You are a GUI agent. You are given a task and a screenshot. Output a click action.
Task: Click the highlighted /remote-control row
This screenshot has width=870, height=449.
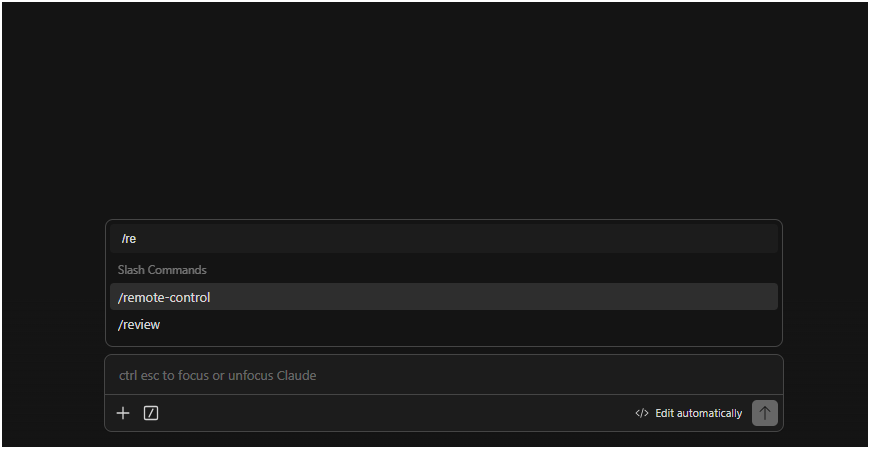click(x=443, y=297)
